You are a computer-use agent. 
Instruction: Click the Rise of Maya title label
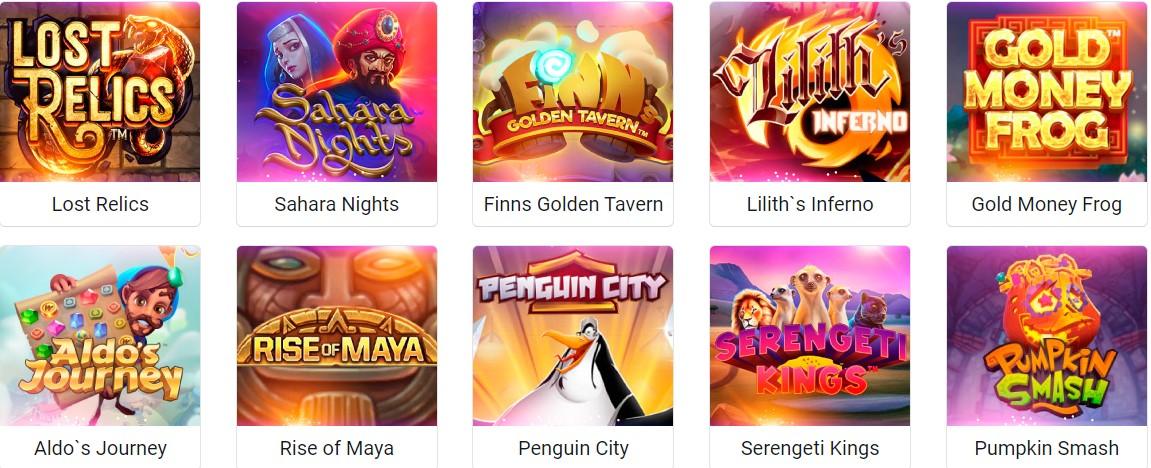click(337, 448)
